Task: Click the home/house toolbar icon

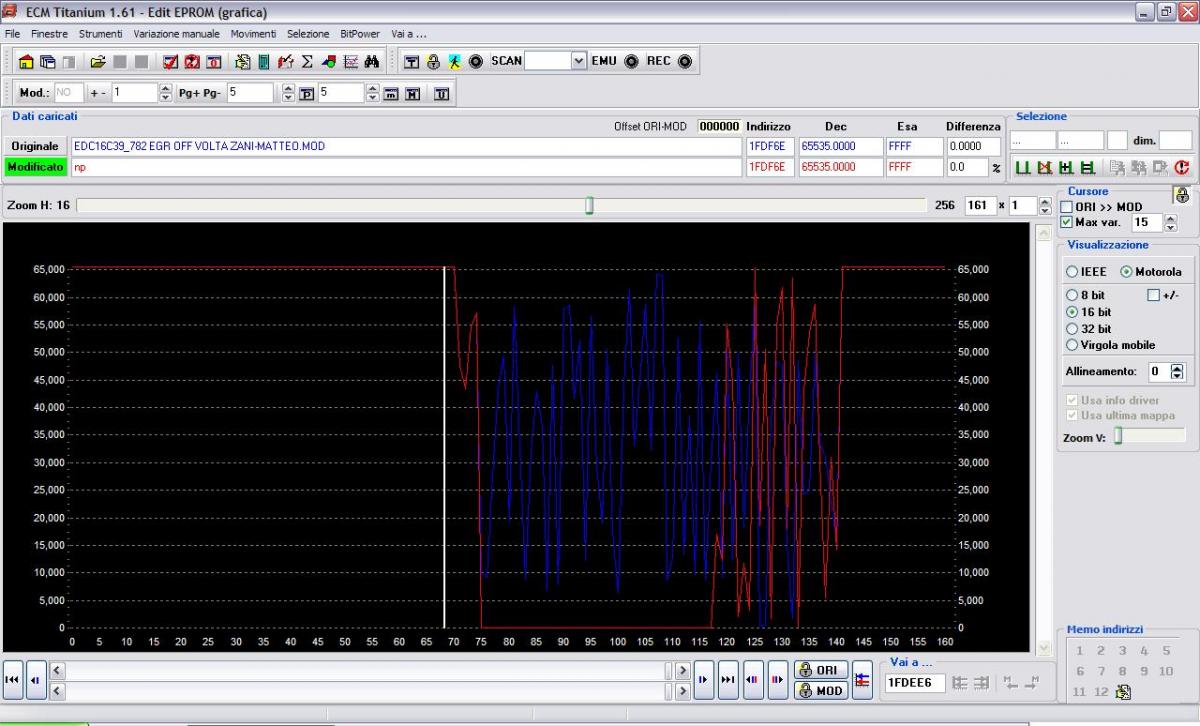Action: [x=26, y=61]
